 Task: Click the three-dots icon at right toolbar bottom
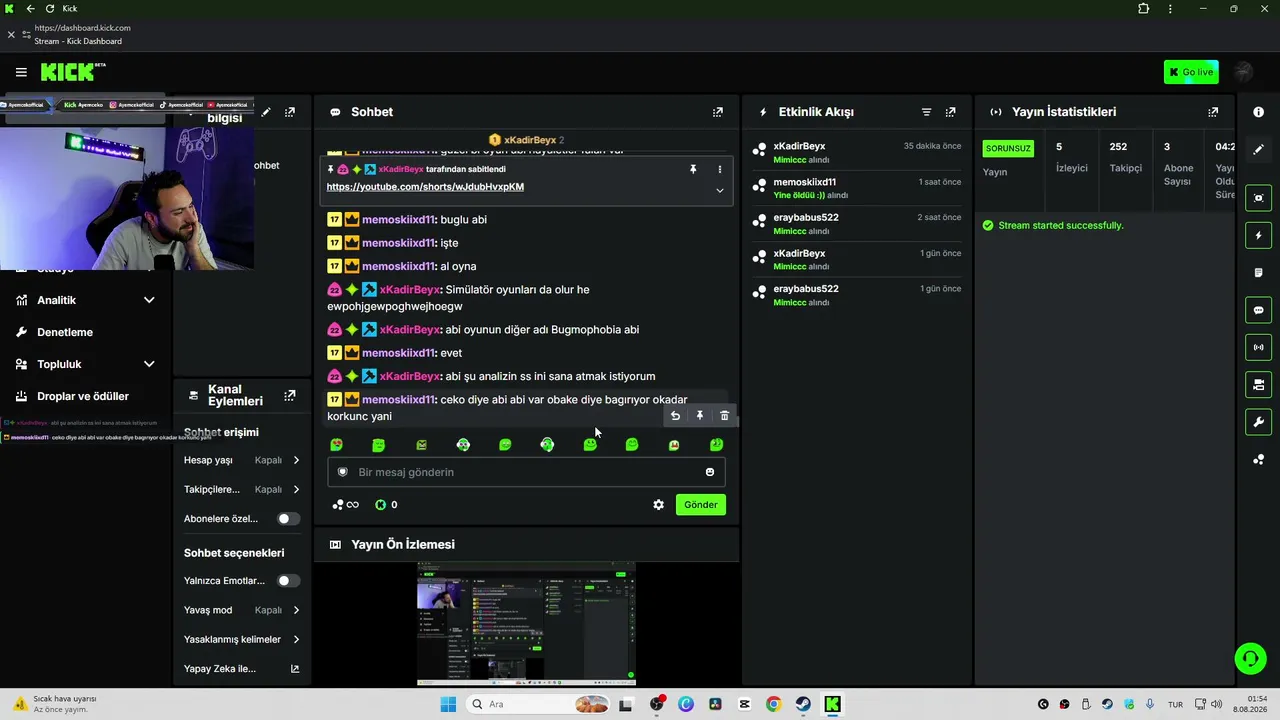[1258, 459]
